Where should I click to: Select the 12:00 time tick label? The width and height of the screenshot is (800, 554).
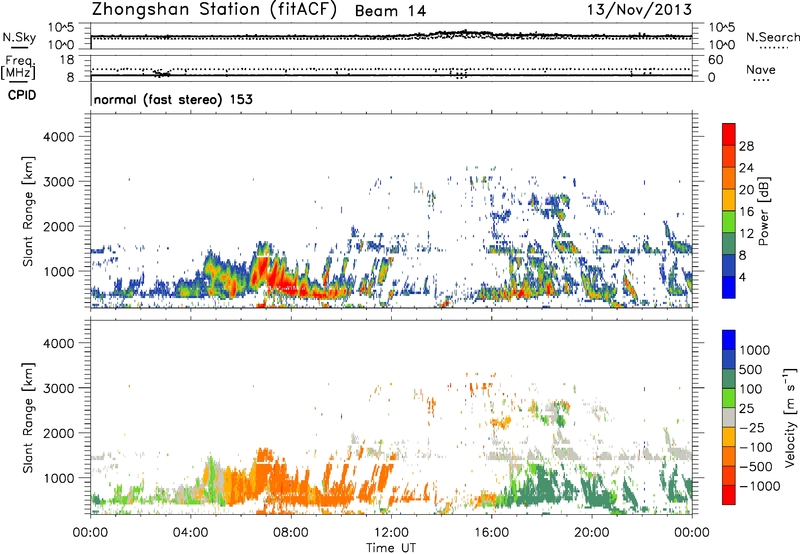click(x=391, y=533)
